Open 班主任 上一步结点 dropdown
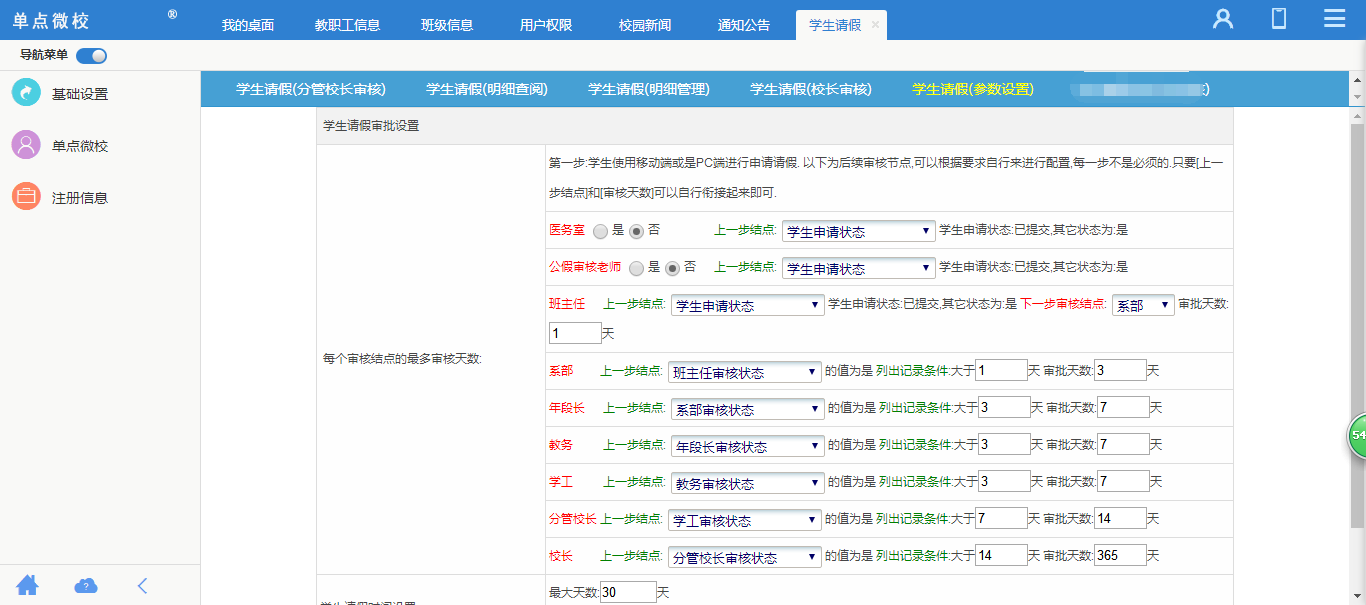The height and width of the screenshot is (605, 1366). click(x=748, y=305)
